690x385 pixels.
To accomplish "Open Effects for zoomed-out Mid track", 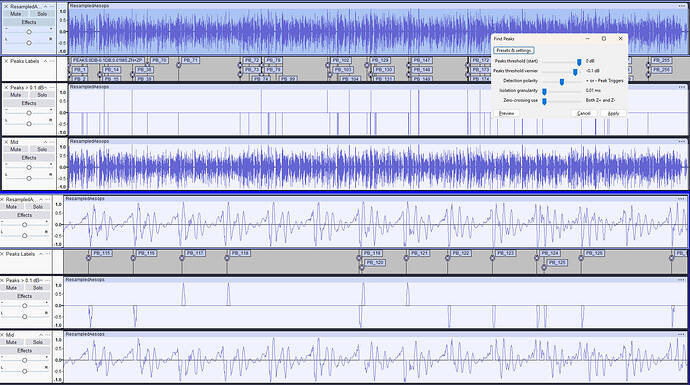I will [x=29, y=158].
